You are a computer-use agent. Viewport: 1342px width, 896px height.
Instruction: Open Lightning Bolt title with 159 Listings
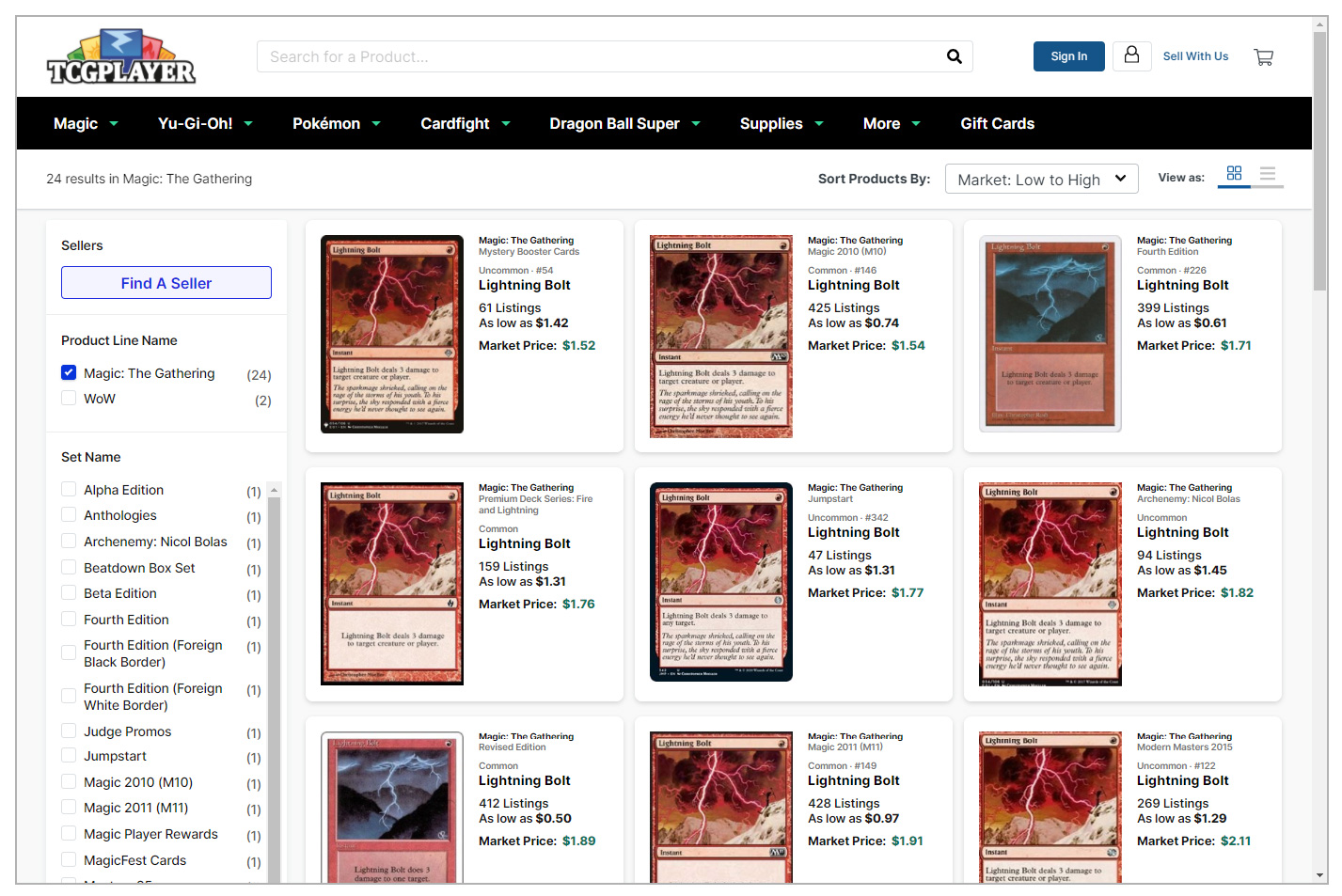[x=525, y=543]
